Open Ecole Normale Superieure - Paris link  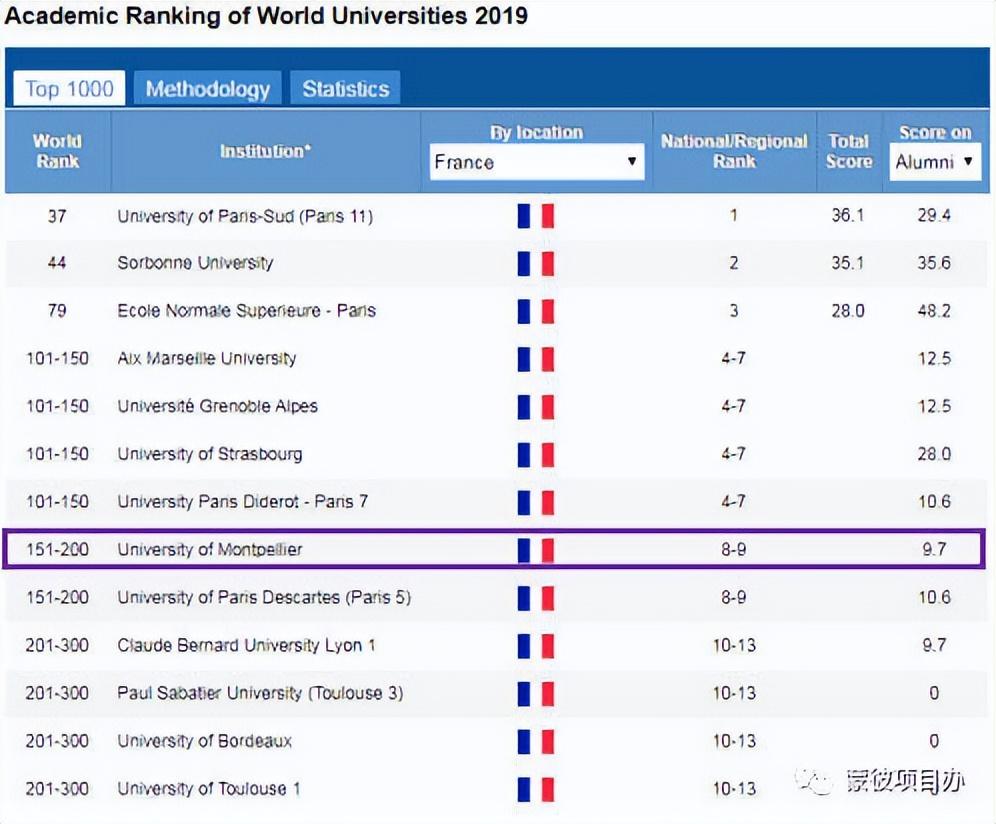click(246, 311)
